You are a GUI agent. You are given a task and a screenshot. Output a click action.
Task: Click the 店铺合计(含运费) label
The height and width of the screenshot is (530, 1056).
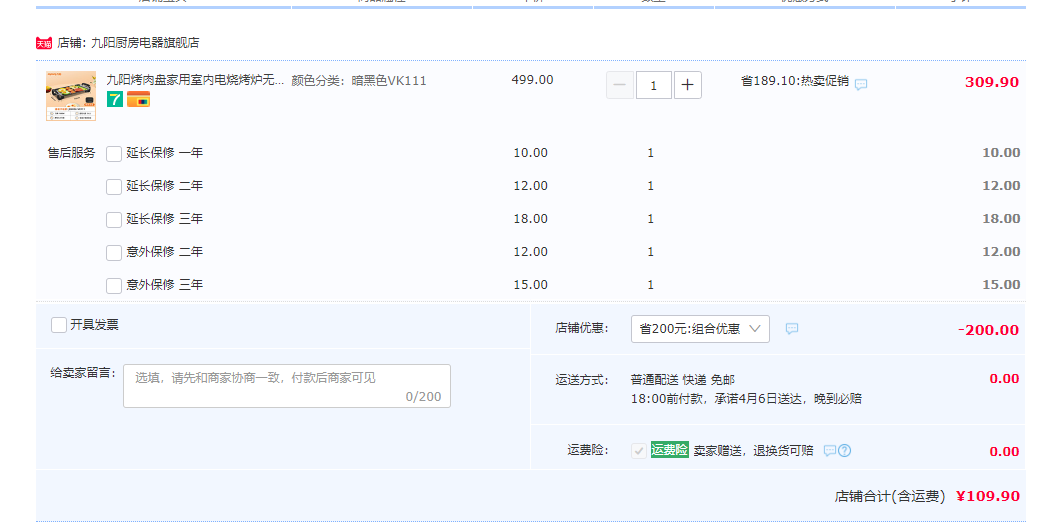point(890,496)
